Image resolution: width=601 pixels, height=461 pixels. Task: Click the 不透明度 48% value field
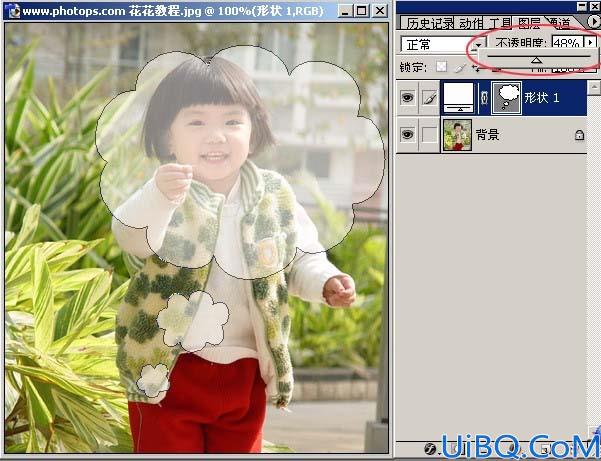(x=567, y=42)
